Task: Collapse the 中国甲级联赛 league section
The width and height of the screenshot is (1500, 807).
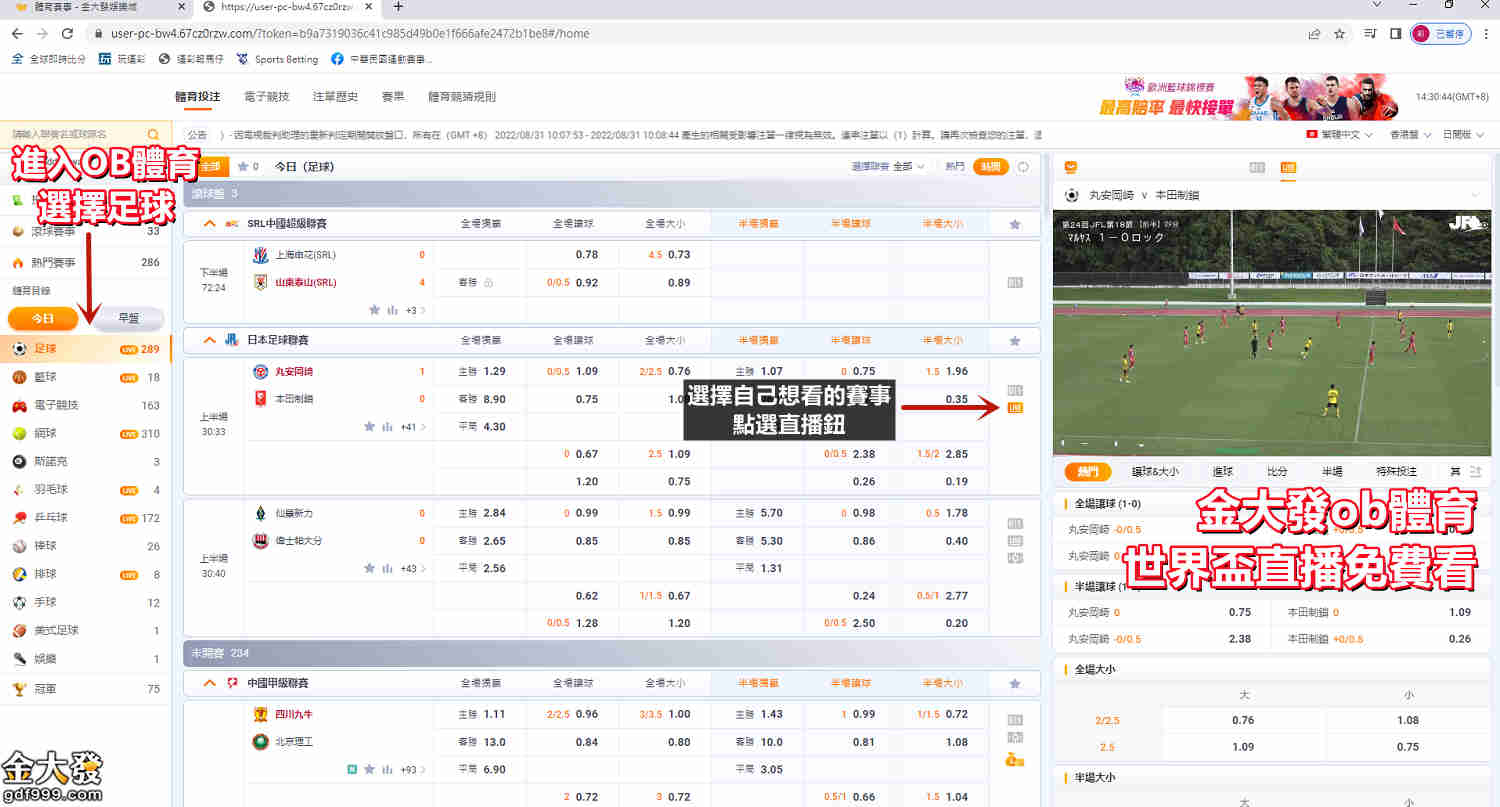Action: 210,683
